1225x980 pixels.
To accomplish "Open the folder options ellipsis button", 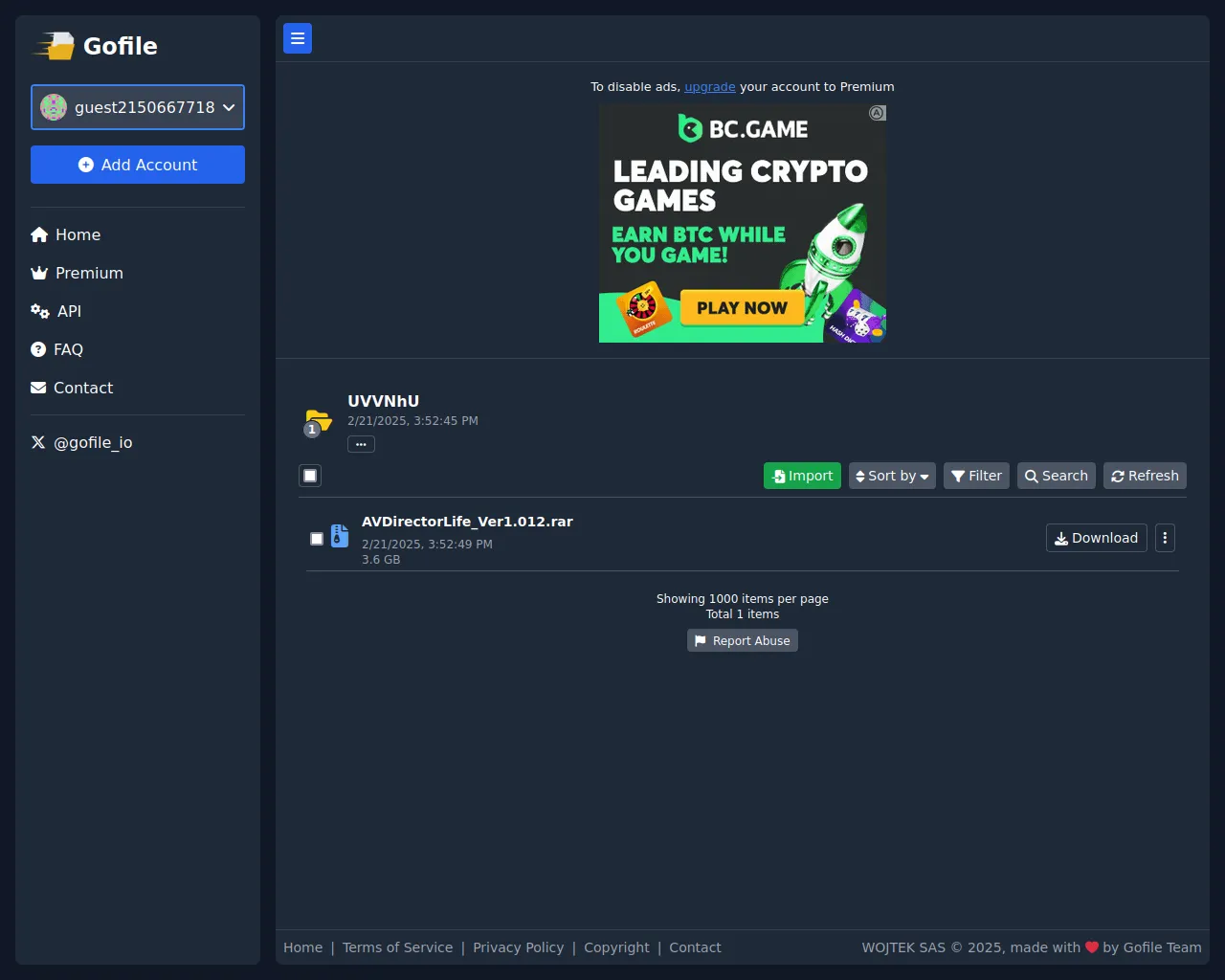I will coord(361,444).
